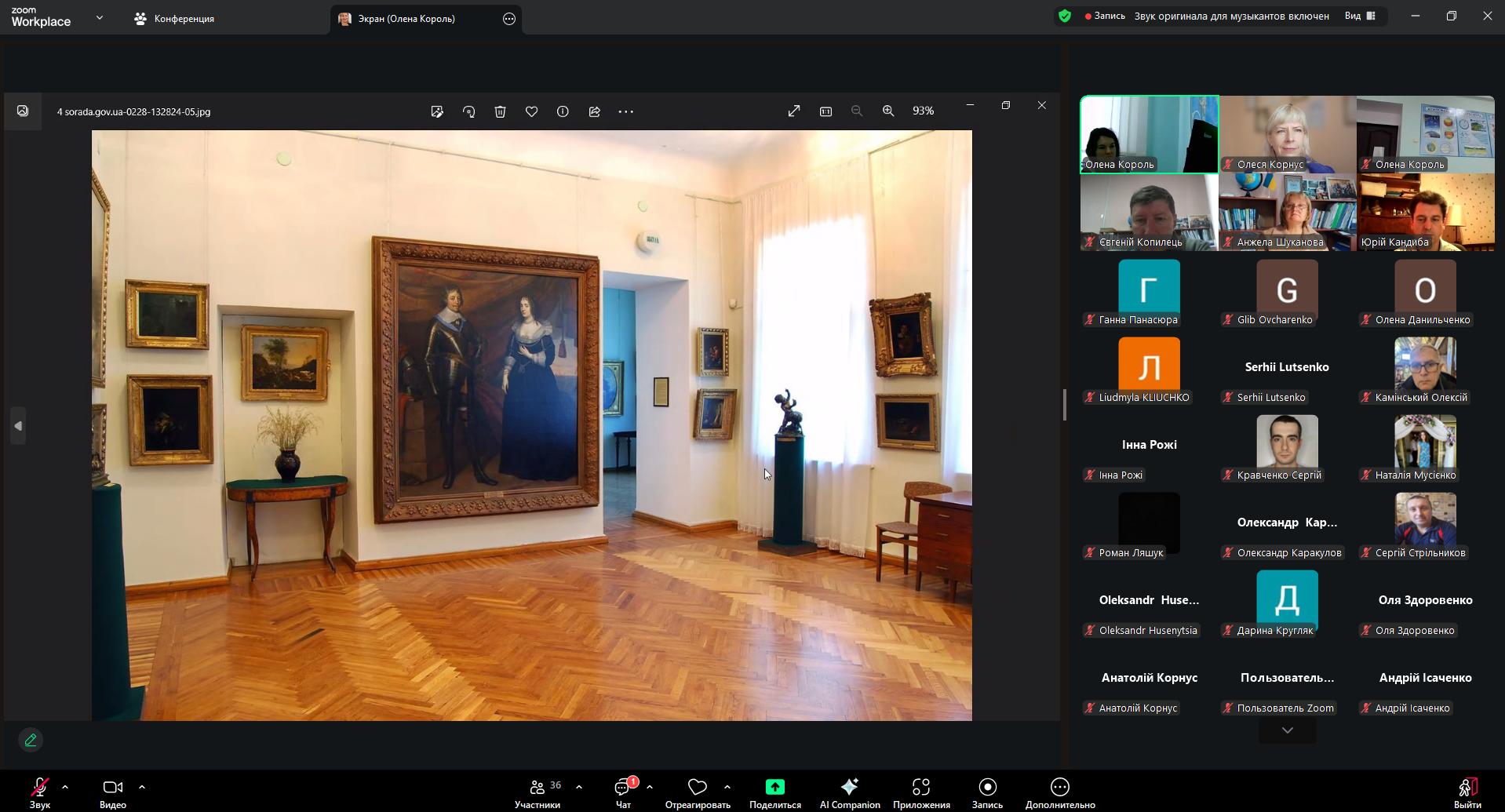The image size is (1505, 812).
Task: Rotate the image in photo viewer
Action: [468, 111]
